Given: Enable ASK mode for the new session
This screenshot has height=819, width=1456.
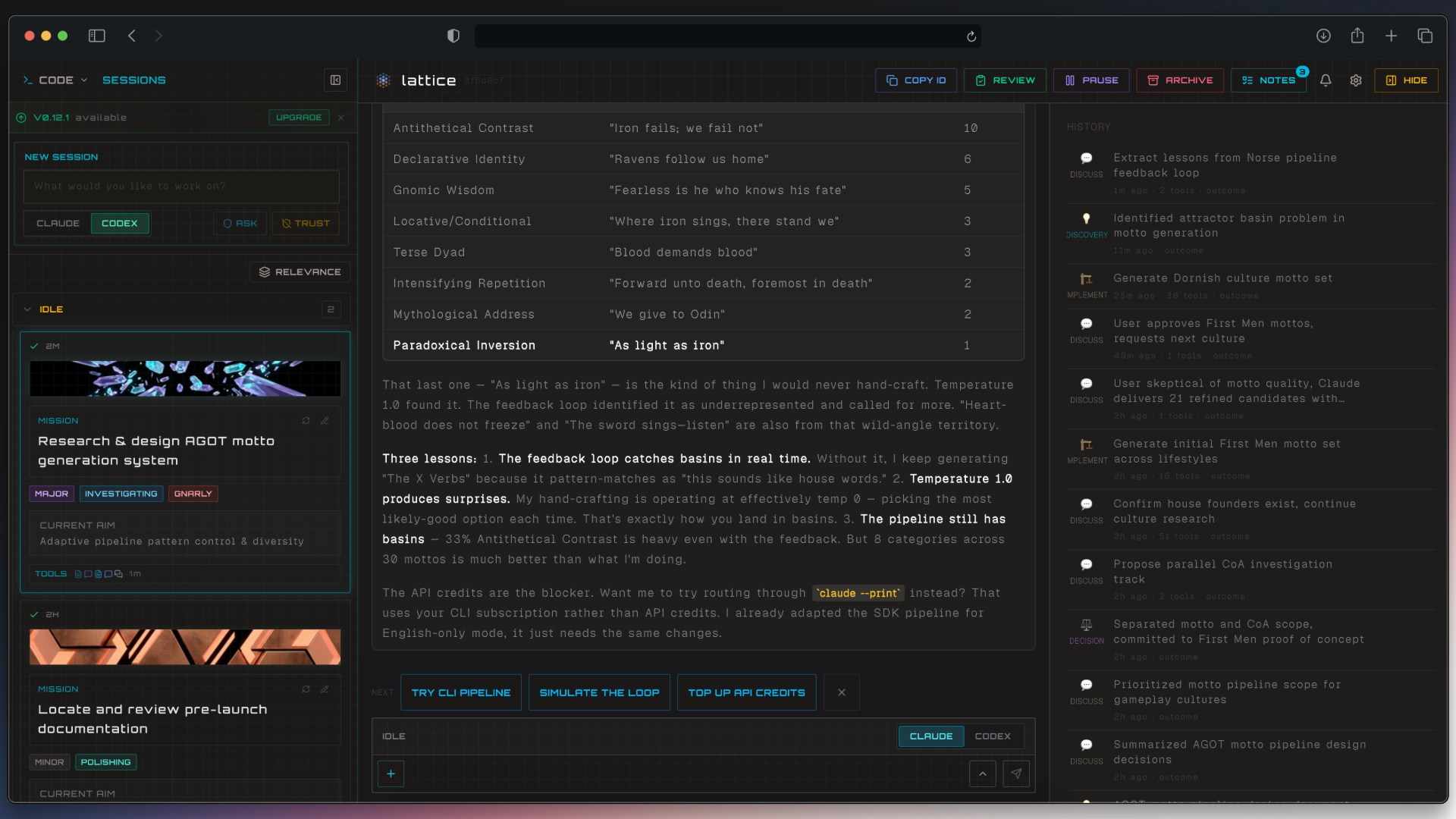Looking at the screenshot, I should tap(240, 223).
